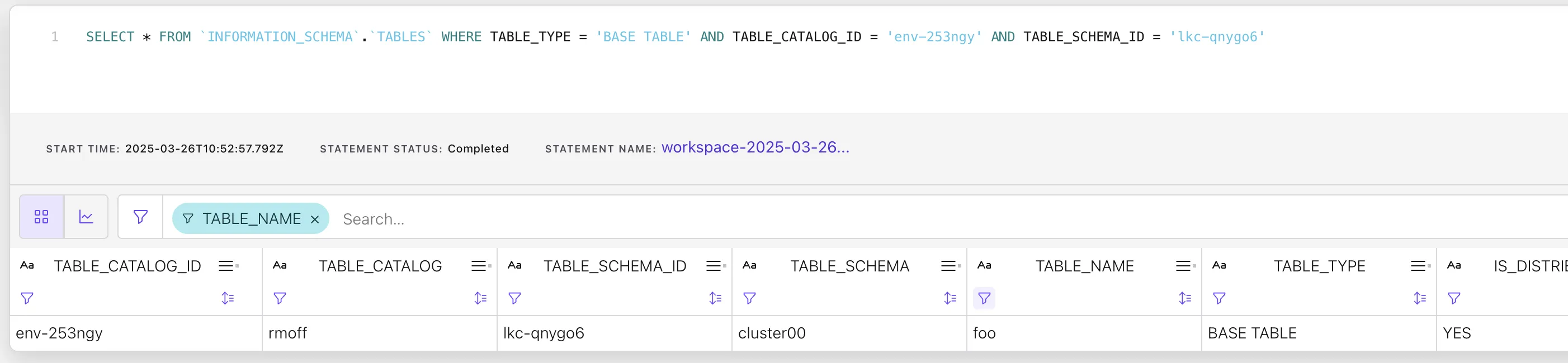Filter the TABLE_CATALOG column
The image size is (1568, 363).
pos(280,299)
